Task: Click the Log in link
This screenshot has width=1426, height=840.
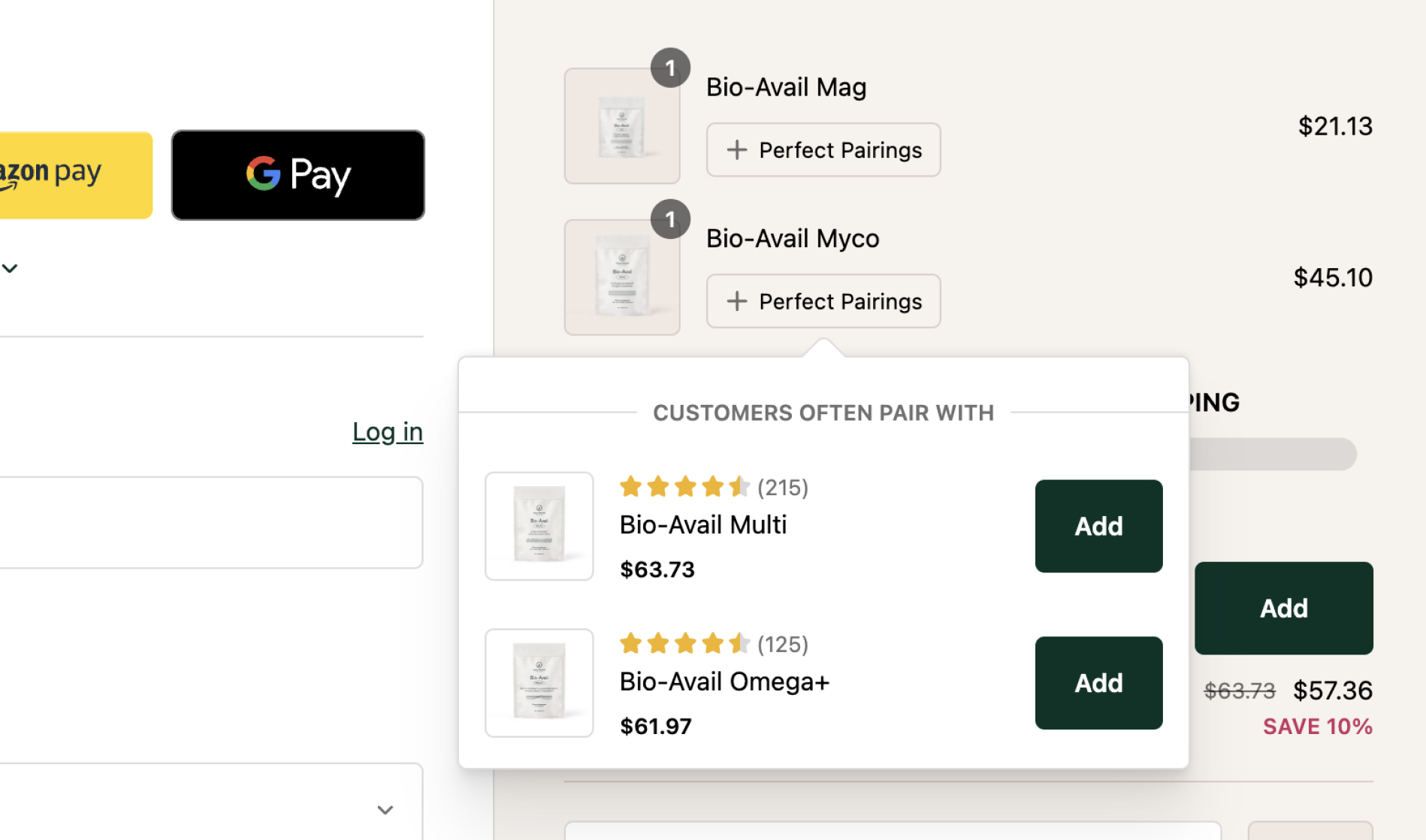Action: (387, 432)
